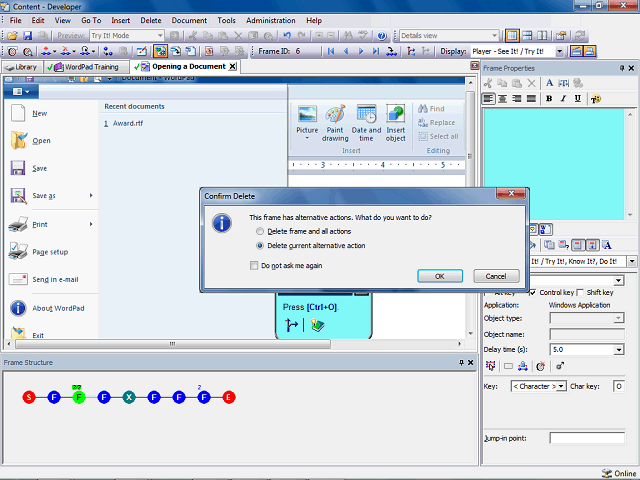Expand the Delay time 5.0 dropdown
640x480 pixels.
[619, 350]
